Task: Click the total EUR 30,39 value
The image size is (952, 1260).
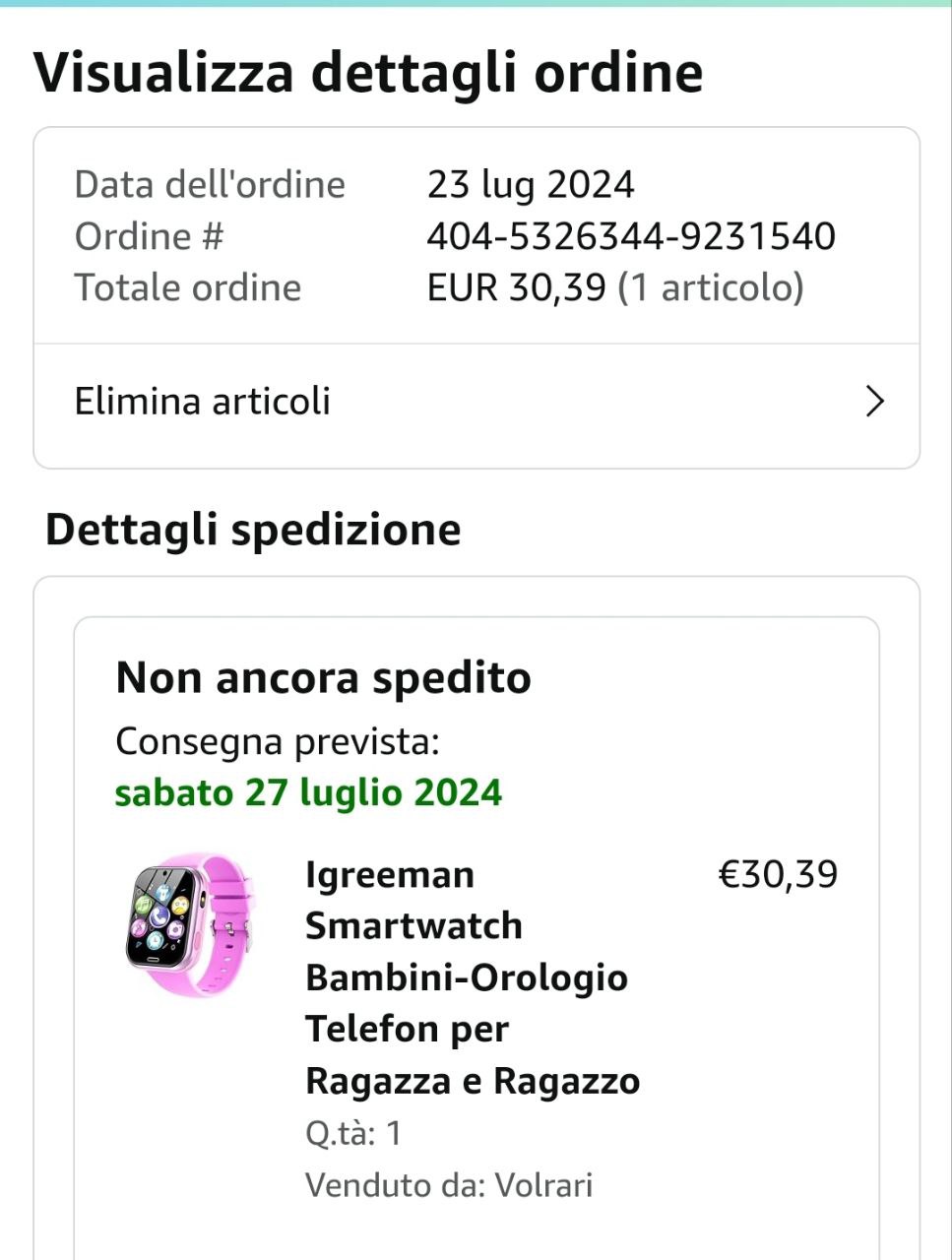Action: pos(516,287)
